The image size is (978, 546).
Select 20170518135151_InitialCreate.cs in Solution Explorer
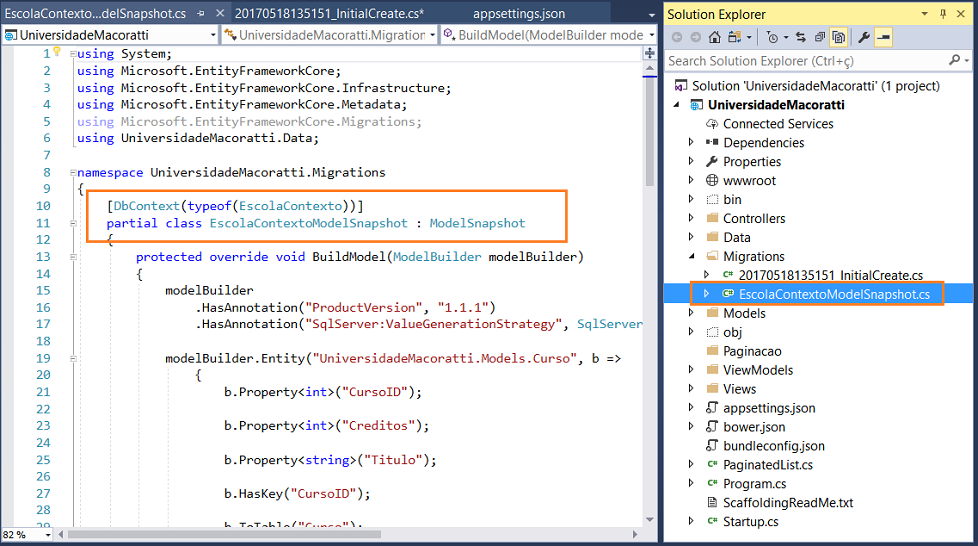click(x=831, y=275)
